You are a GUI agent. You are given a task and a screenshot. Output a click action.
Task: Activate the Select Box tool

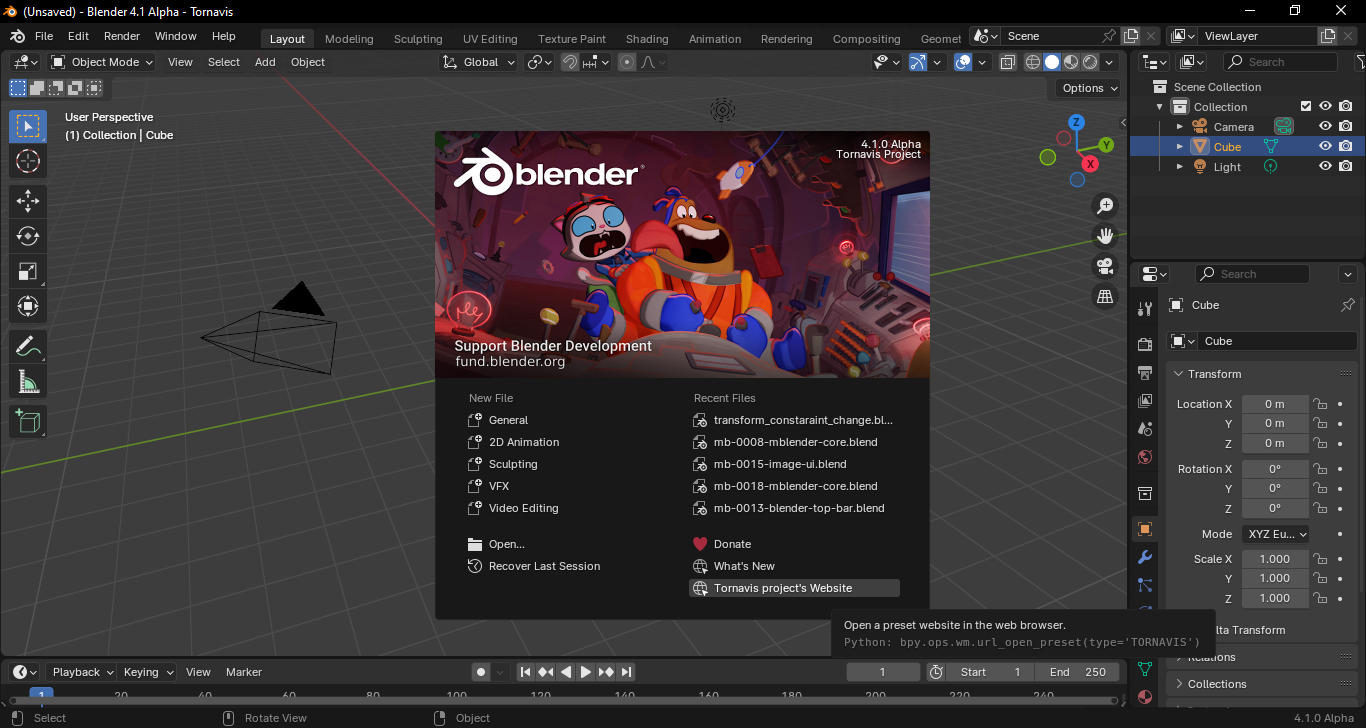(x=28, y=126)
